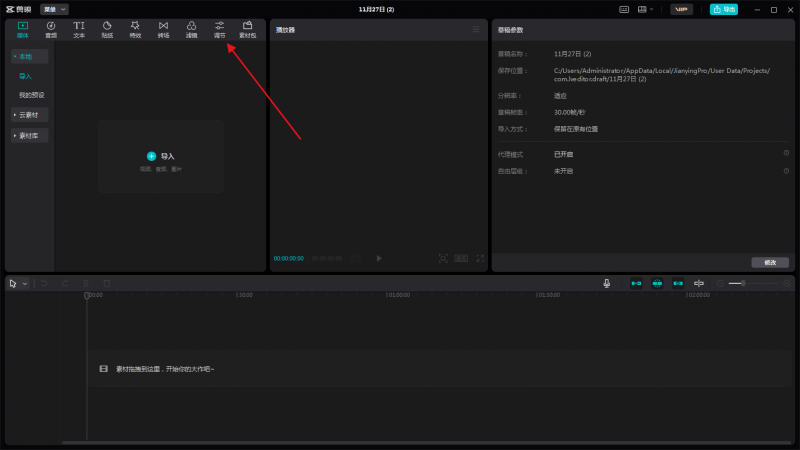Click the blue plus import button

coord(151,156)
